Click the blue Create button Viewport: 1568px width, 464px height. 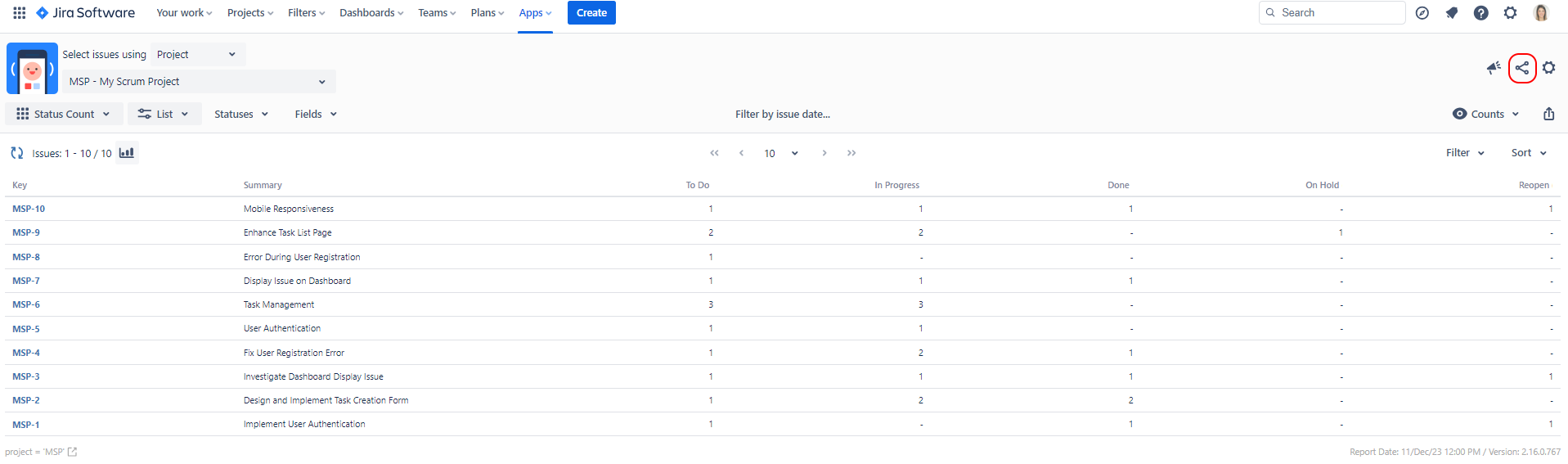[x=591, y=13]
